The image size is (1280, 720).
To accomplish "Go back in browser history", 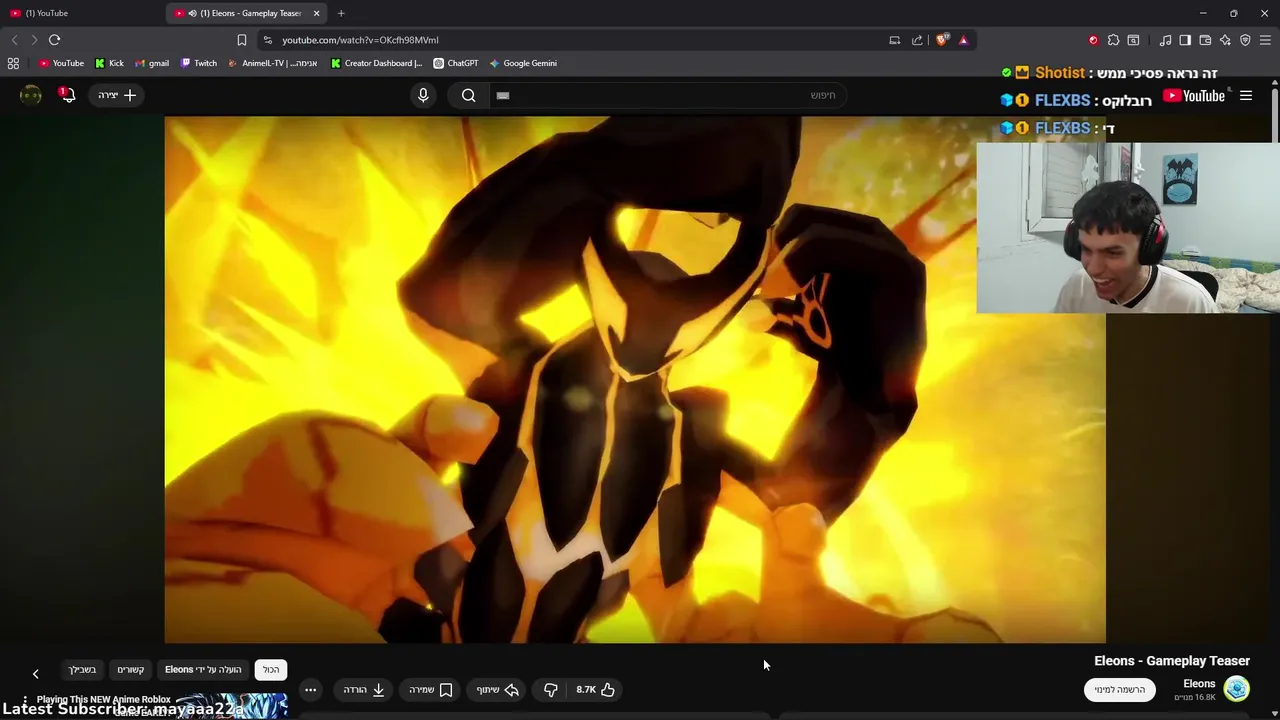I will [14, 40].
